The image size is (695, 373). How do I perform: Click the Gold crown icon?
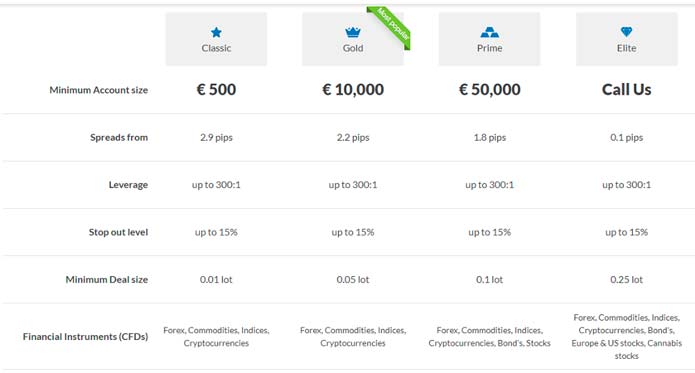[353, 32]
